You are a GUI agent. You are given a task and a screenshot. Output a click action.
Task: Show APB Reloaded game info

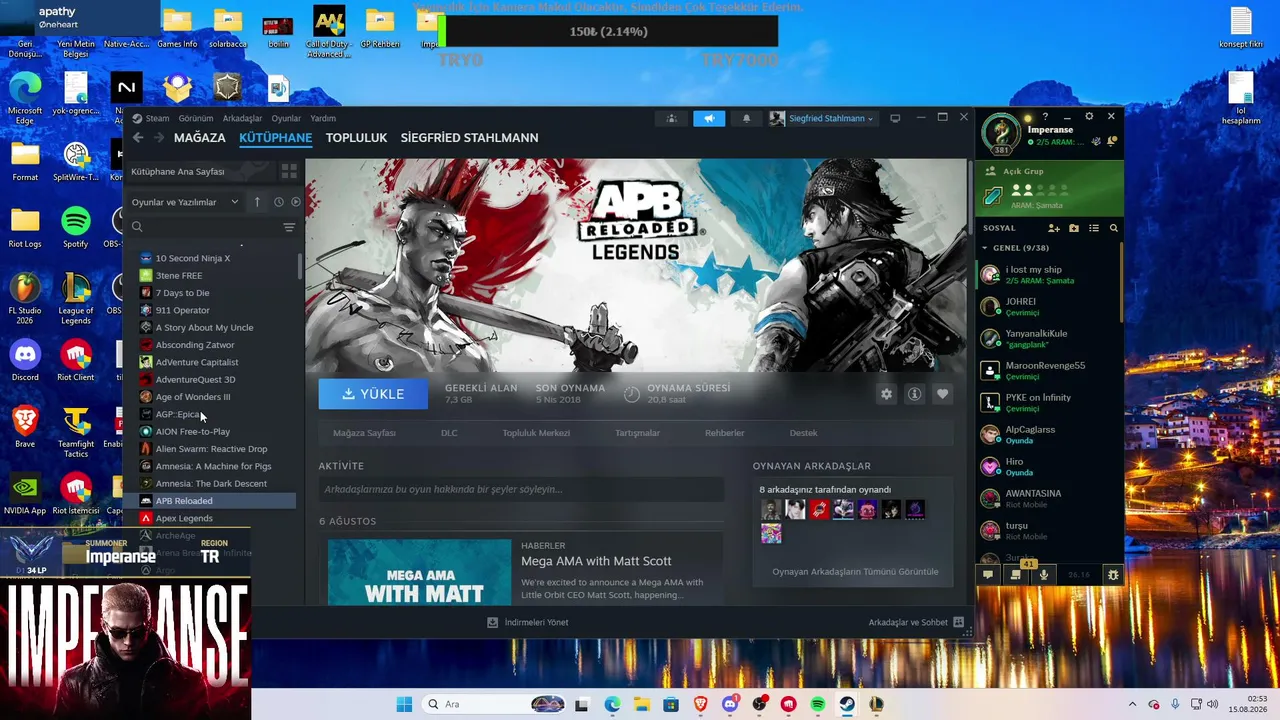click(x=914, y=394)
